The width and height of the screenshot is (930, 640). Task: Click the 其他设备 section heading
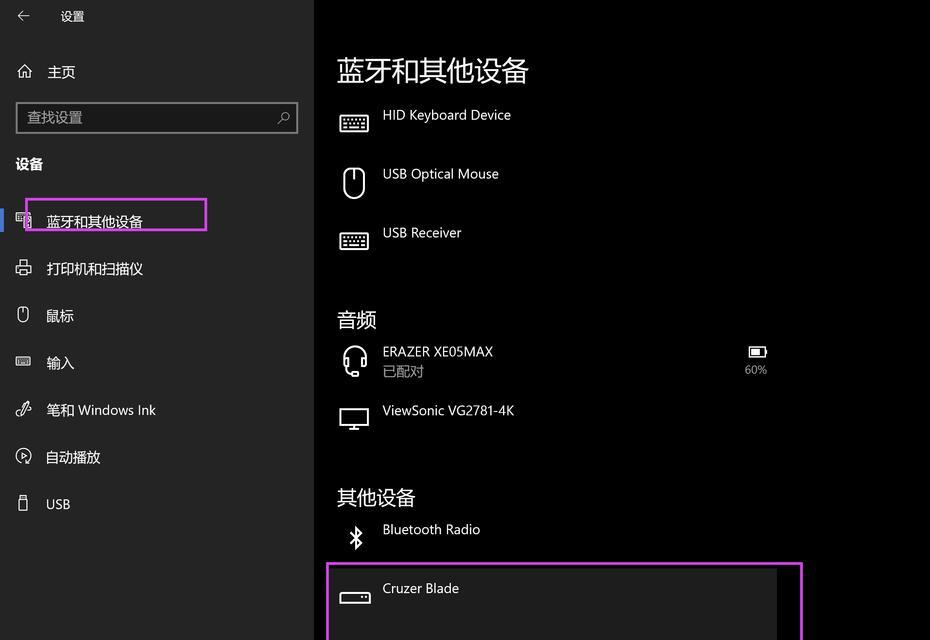pos(376,497)
